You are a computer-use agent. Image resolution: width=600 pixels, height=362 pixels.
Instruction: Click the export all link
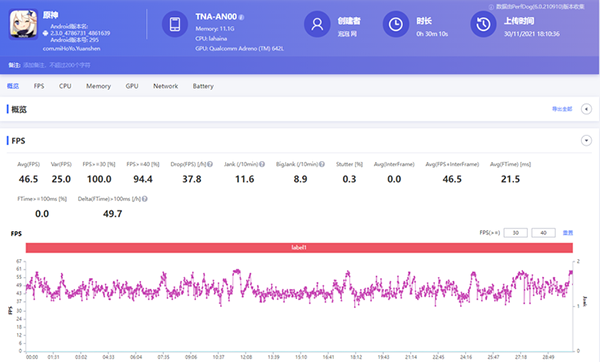562,109
